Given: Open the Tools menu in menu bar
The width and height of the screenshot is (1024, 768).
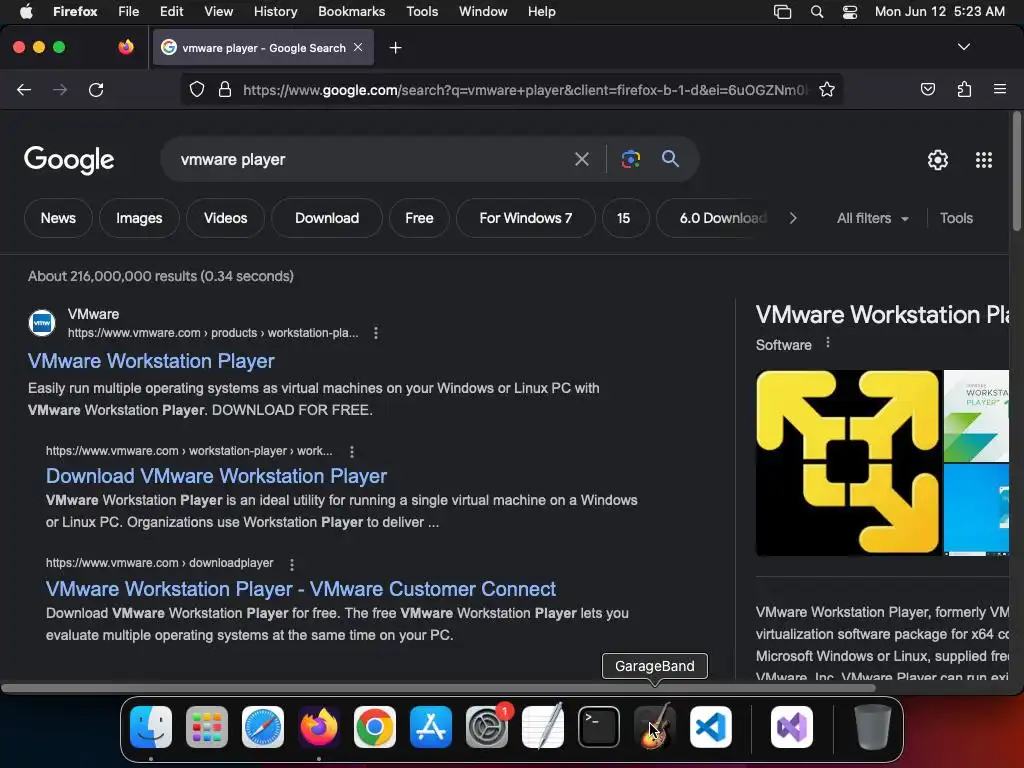Looking at the screenshot, I should [x=422, y=12].
